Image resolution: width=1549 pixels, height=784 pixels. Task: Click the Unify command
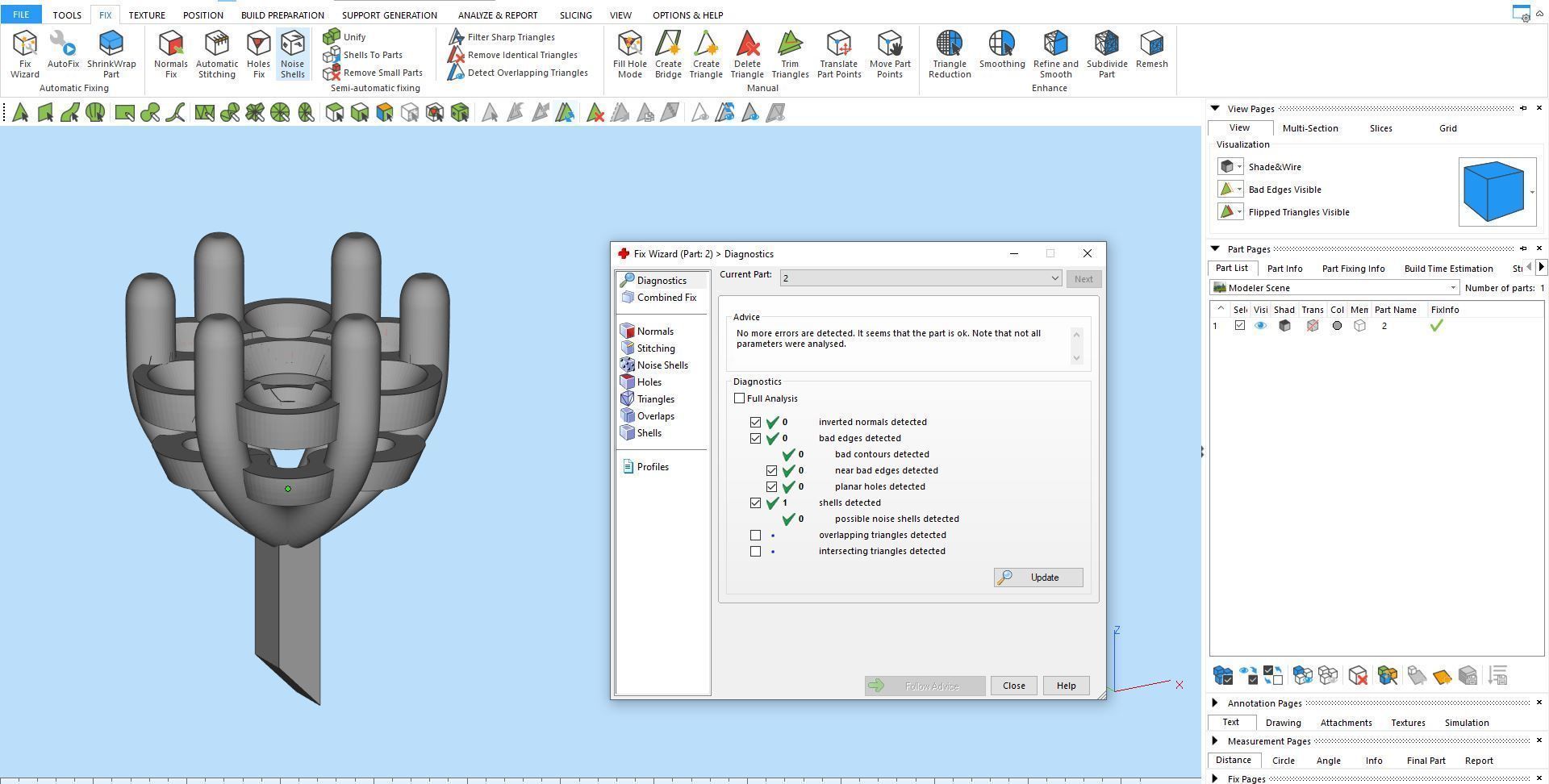pyautogui.click(x=345, y=37)
